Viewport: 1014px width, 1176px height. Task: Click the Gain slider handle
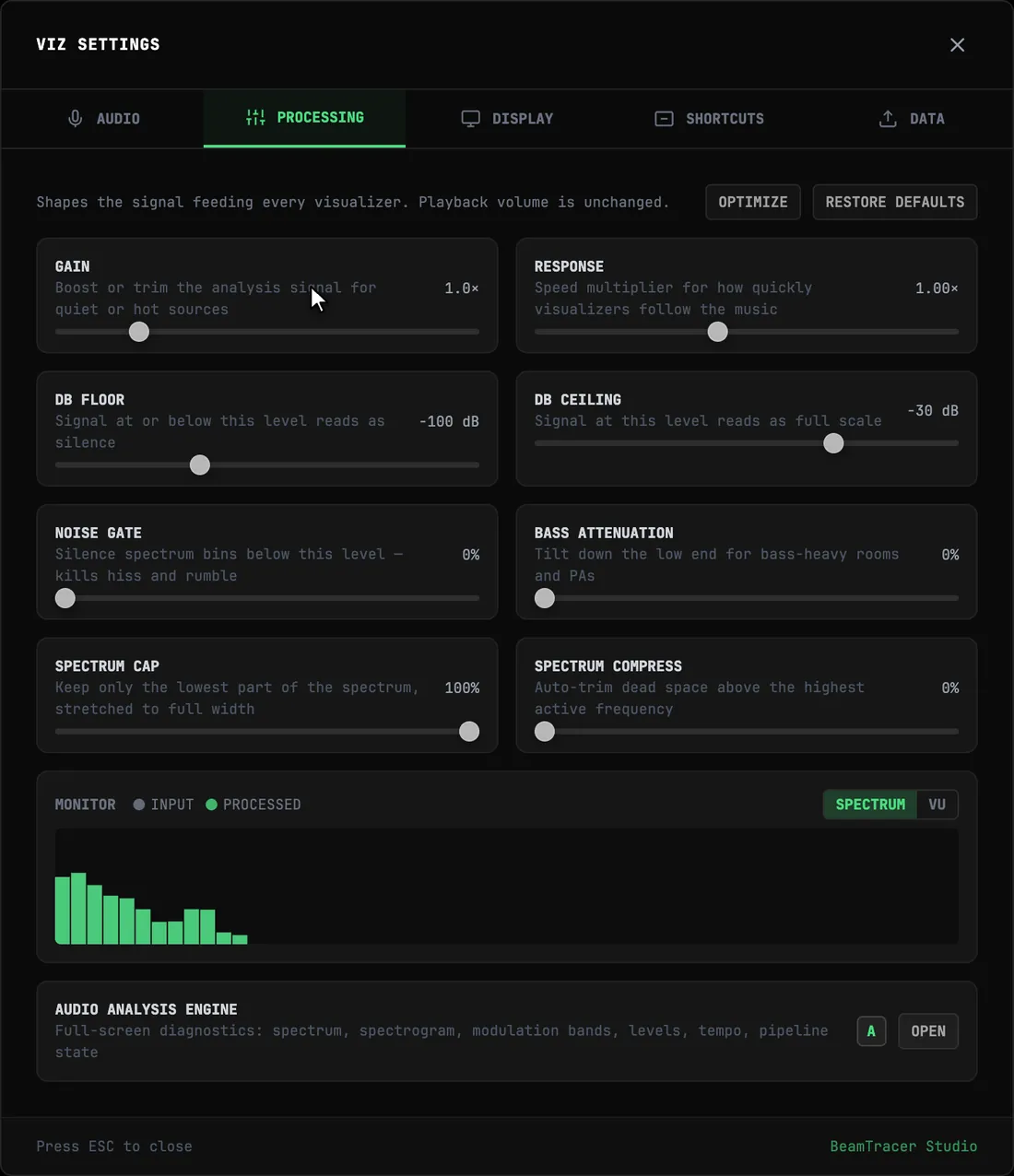(x=139, y=332)
